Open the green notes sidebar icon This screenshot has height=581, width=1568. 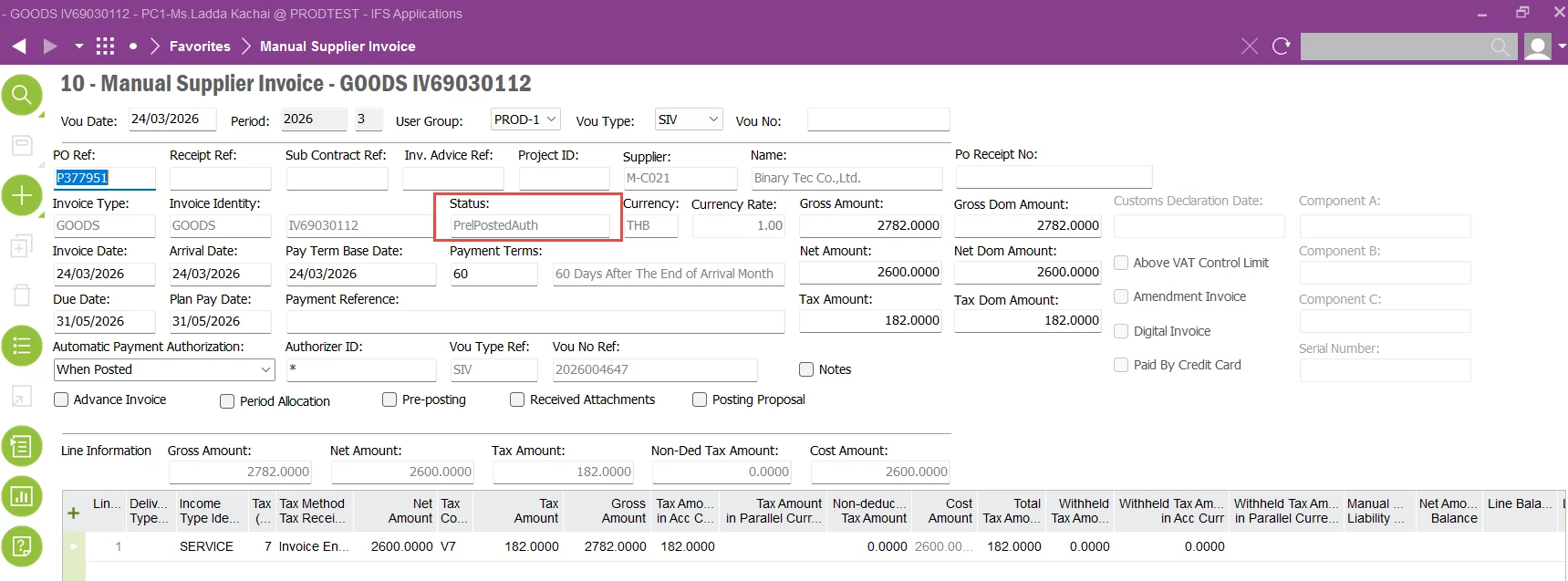pos(22,446)
